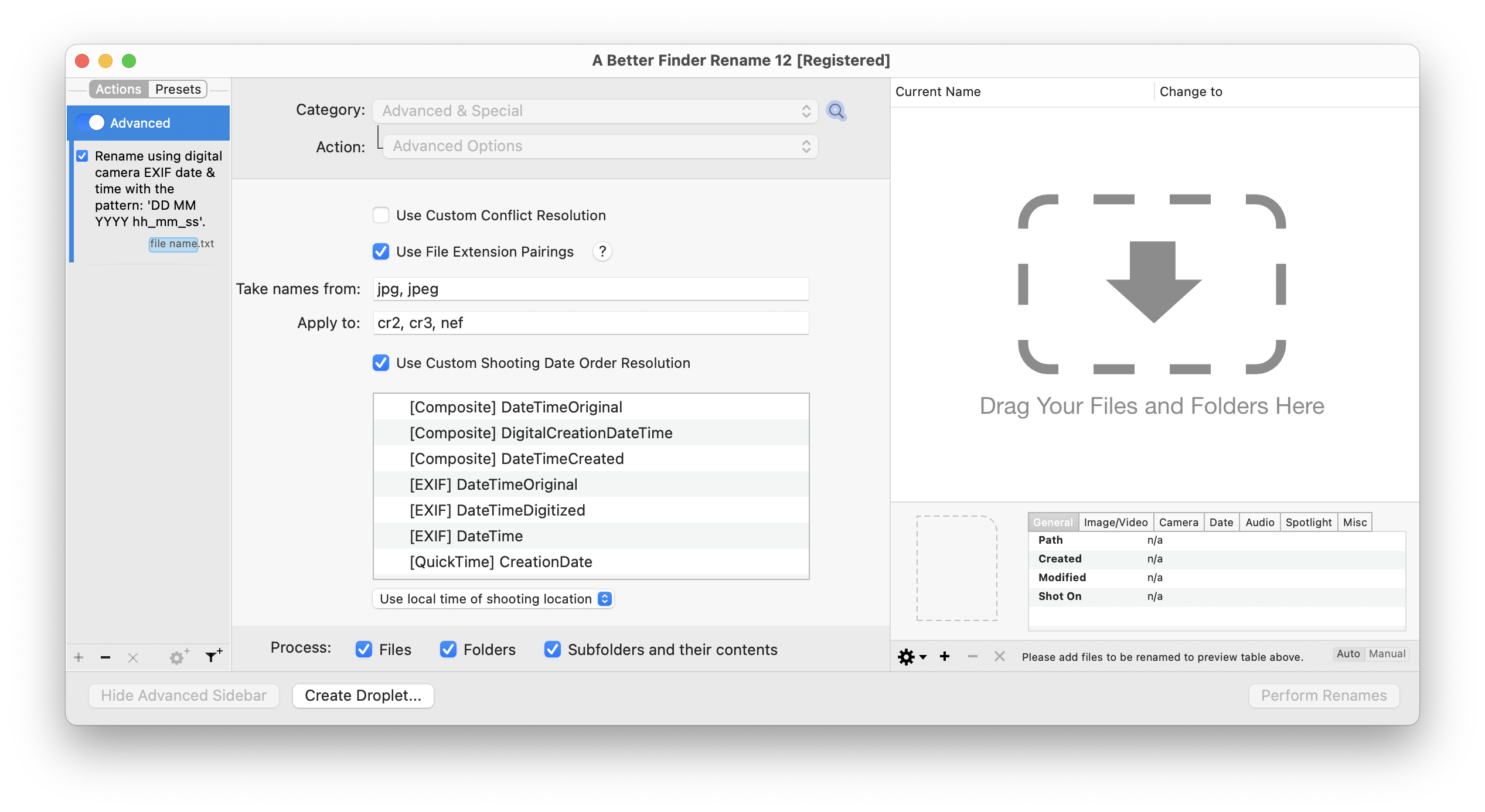
Task: Select [EXIF] DateTimeDigitized row
Action: [x=591, y=510]
